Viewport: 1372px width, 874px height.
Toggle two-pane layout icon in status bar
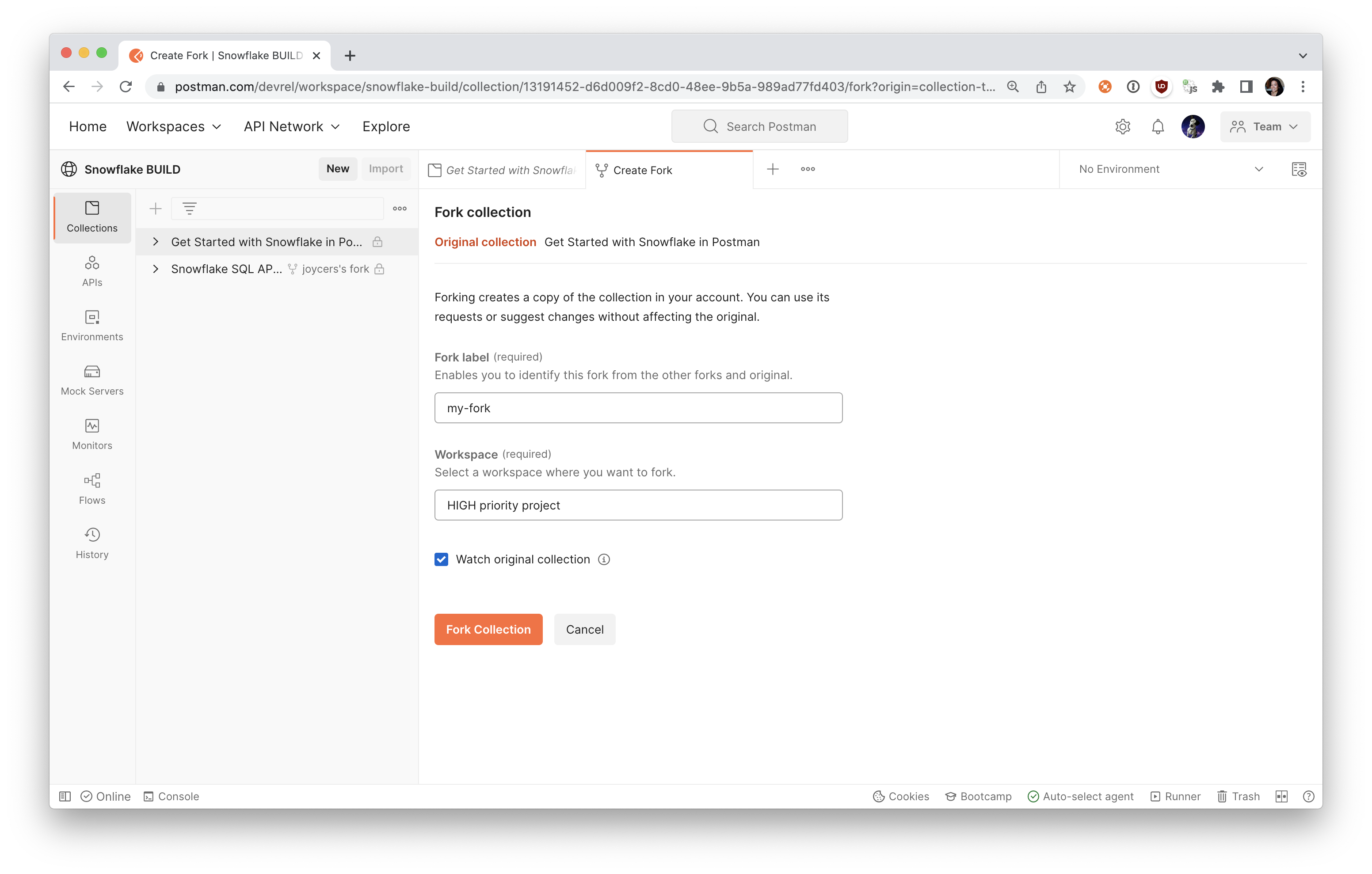1281,796
